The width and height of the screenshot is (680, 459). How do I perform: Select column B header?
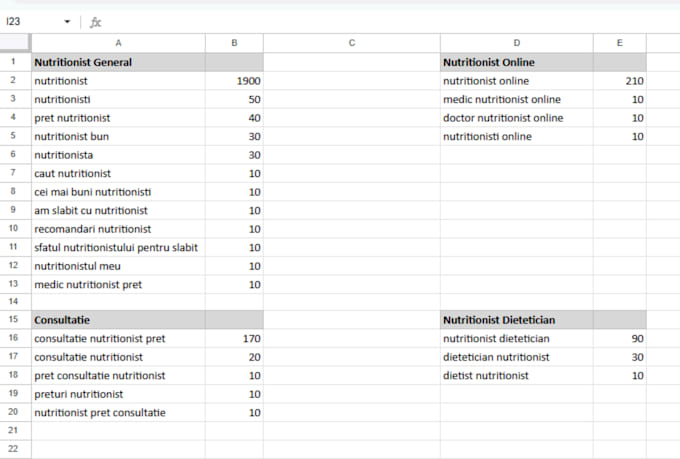[x=234, y=43]
